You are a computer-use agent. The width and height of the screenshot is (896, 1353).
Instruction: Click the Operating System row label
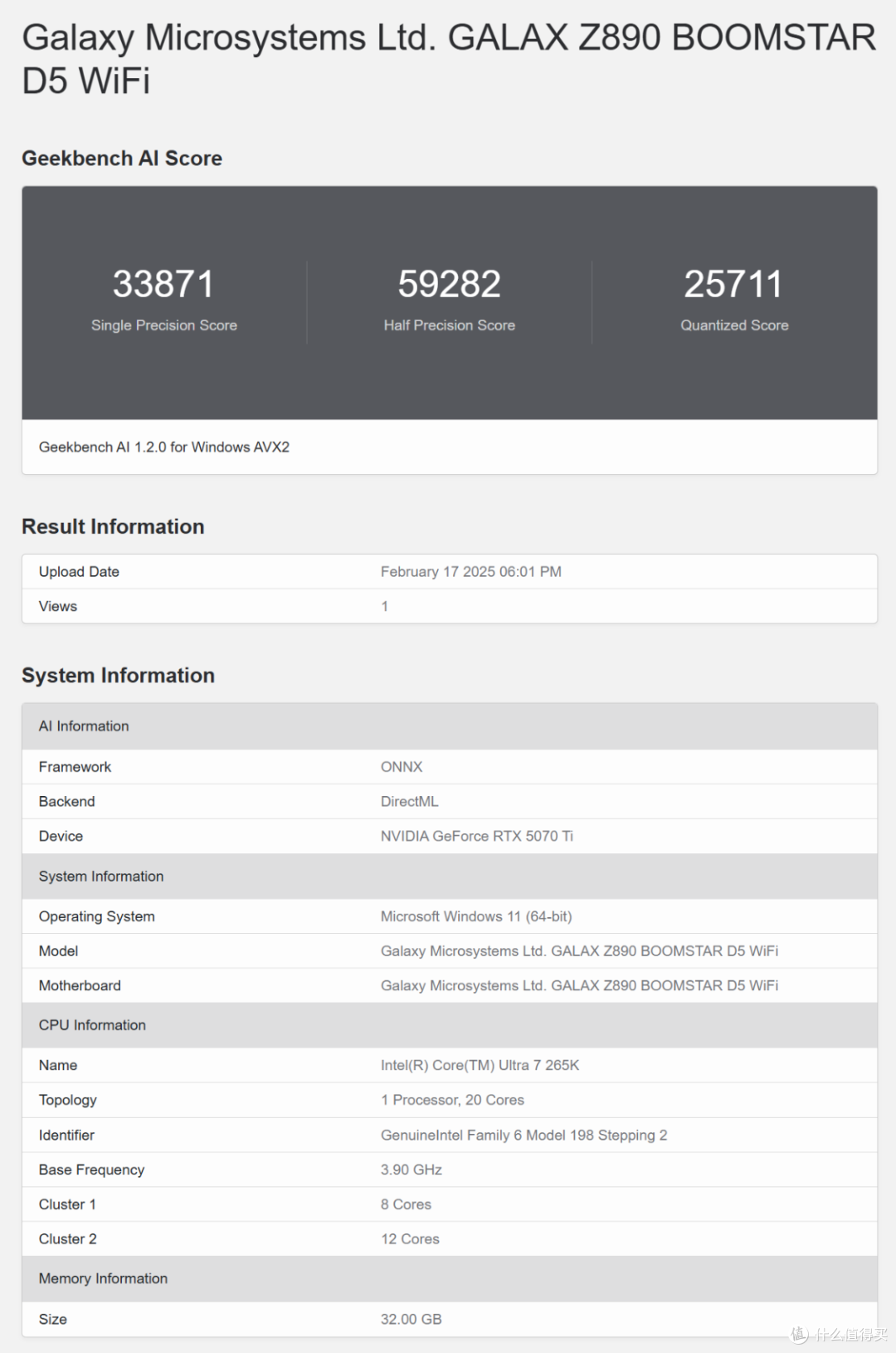tap(97, 916)
